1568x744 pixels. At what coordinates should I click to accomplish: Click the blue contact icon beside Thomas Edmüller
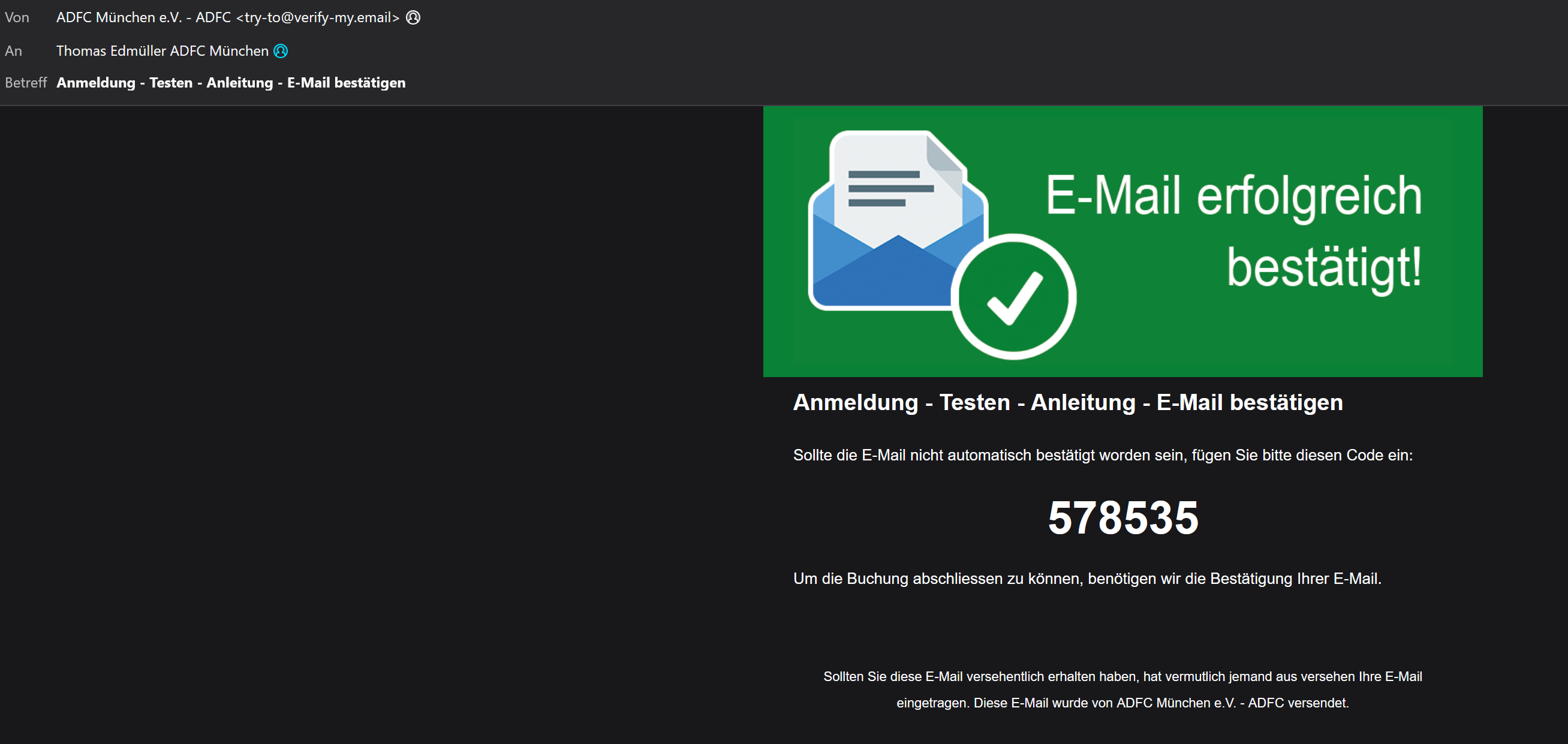tap(281, 51)
